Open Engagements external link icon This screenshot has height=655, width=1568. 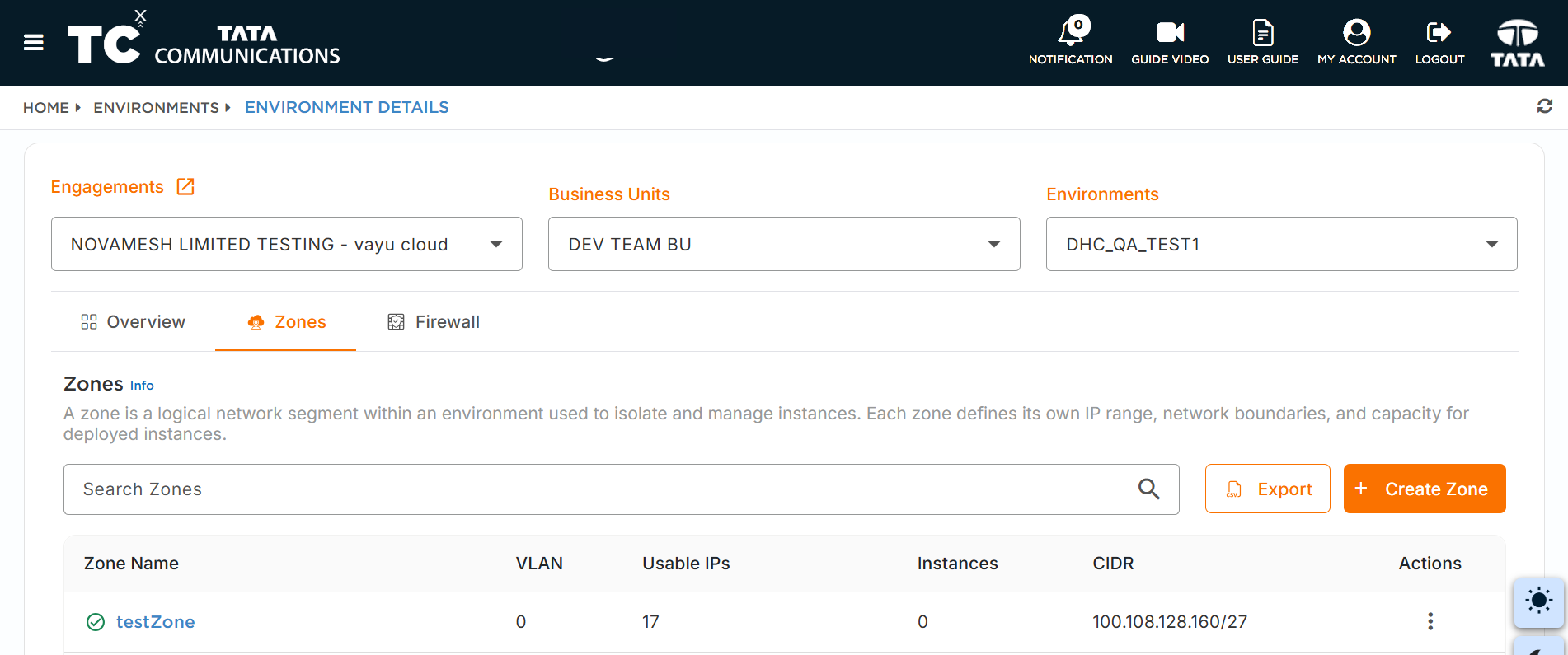click(185, 187)
